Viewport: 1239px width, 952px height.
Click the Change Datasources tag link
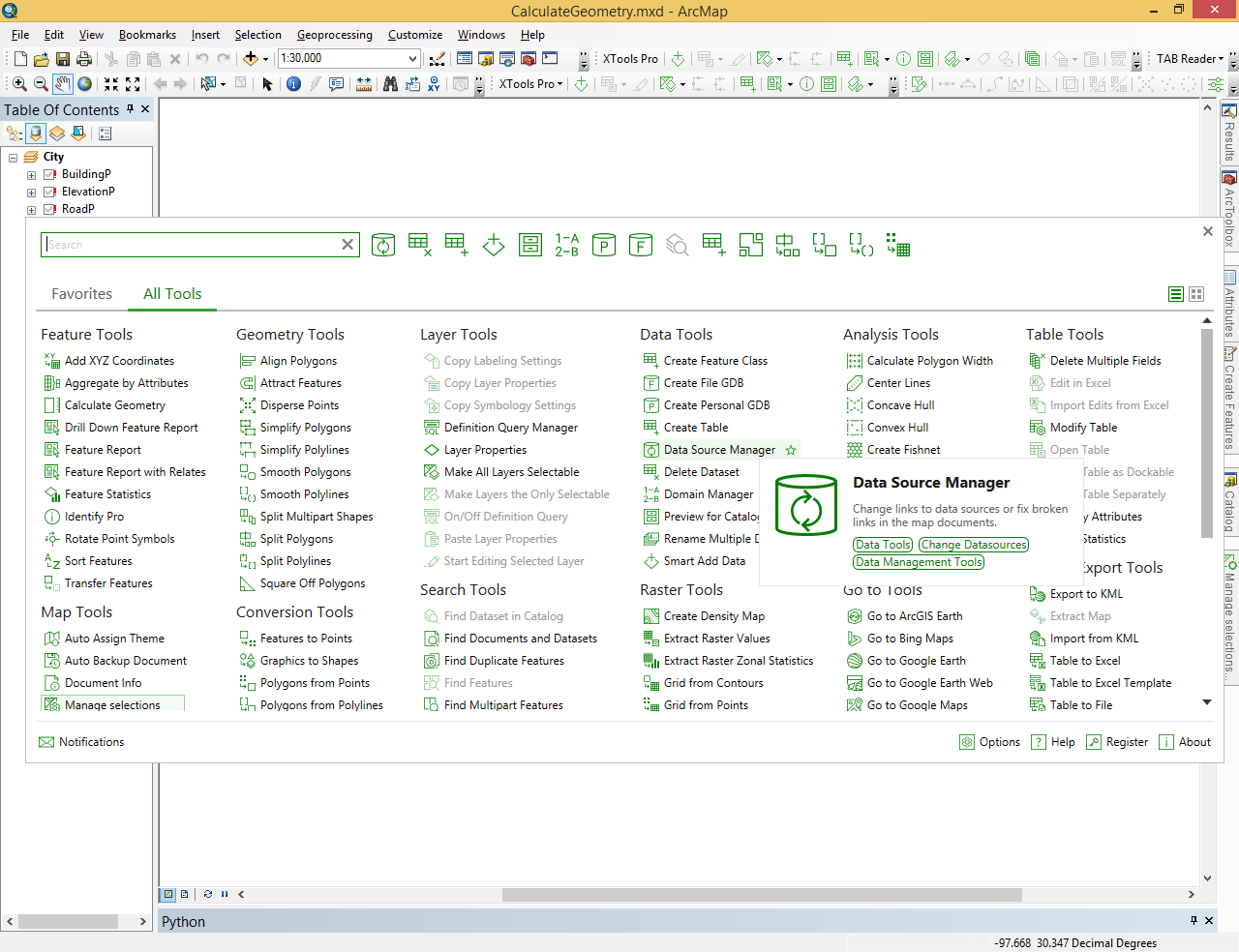(x=974, y=545)
